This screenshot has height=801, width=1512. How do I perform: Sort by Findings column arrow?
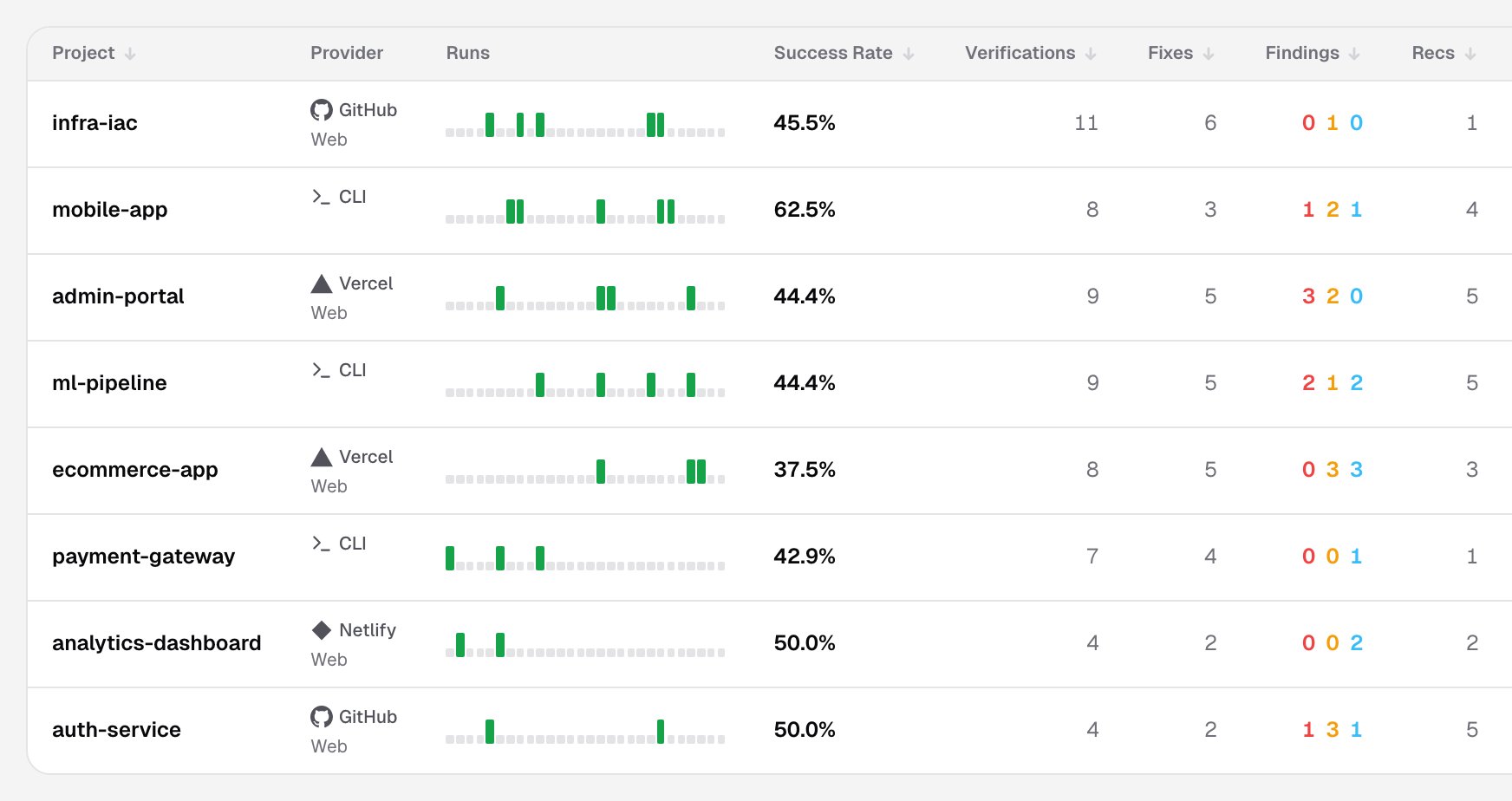pyautogui.click(x=1354, y=54)
